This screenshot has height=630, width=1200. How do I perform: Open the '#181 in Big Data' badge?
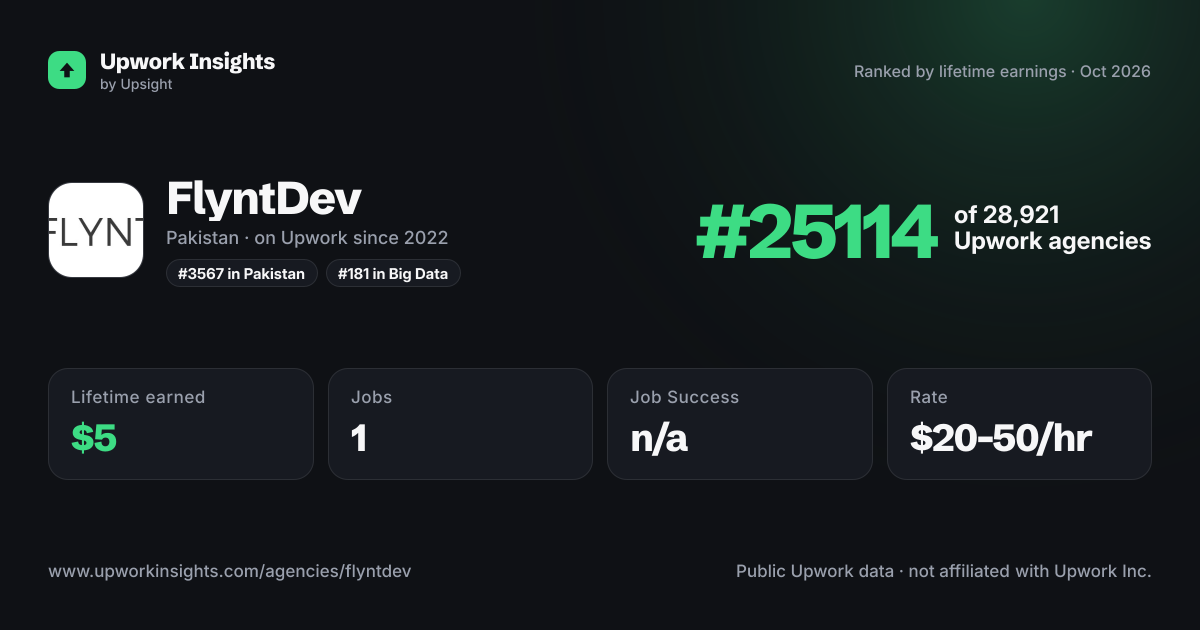tap(393, 273)
